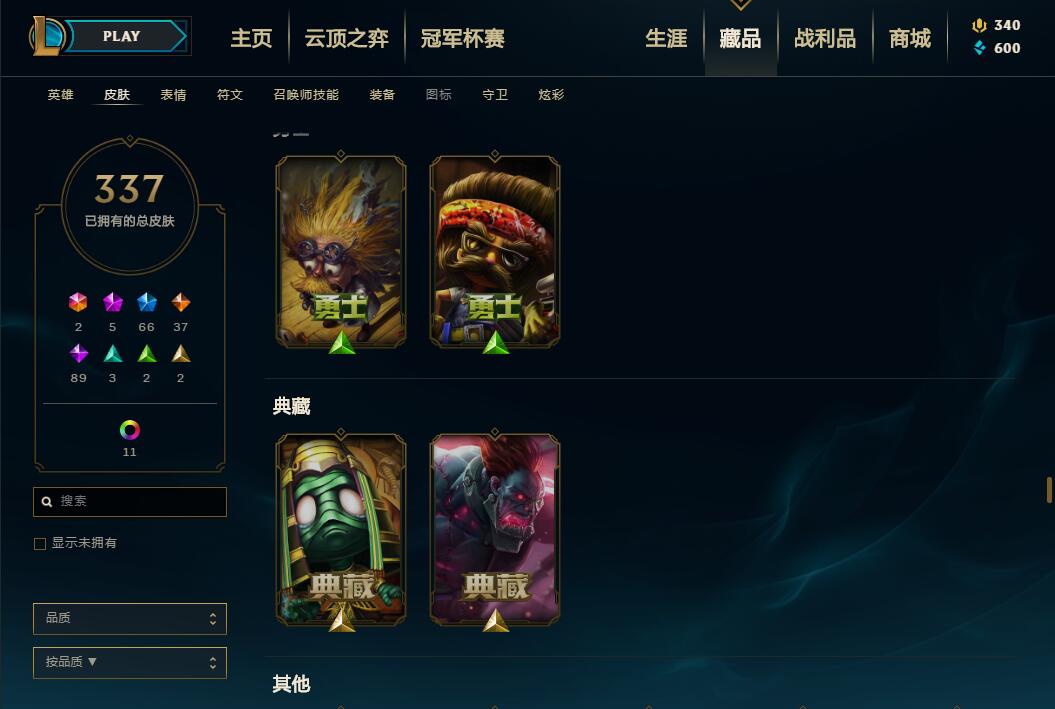Open the 英雄 sub-tab
This screenshot has width=1055, height=709.
(x=61, y=95)
